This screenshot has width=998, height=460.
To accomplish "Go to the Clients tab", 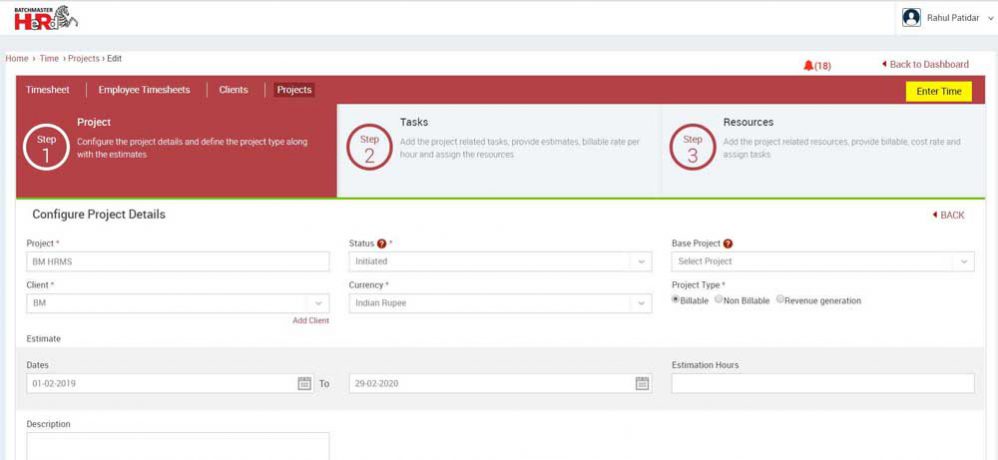I will (x=234, y=90).
